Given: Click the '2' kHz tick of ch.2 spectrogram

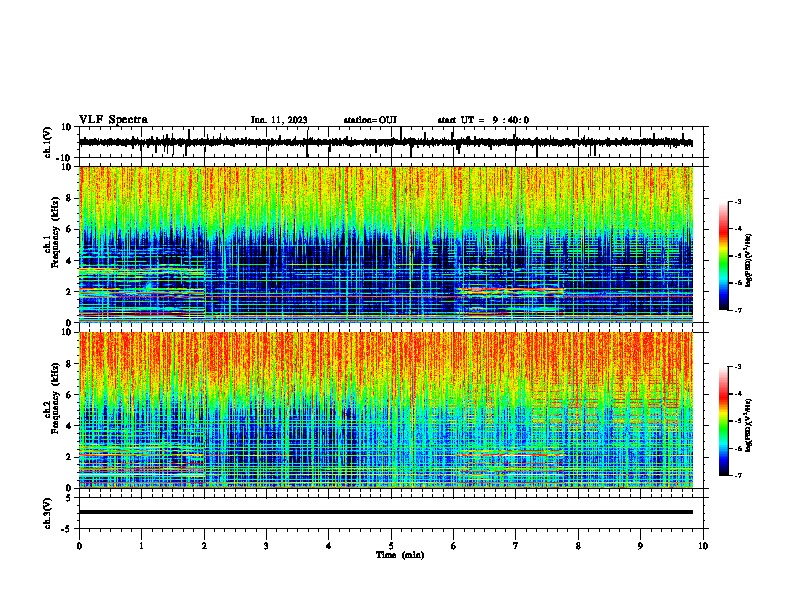Looking at the screenshot, I should pyautogui.click(x=70, y=457).
